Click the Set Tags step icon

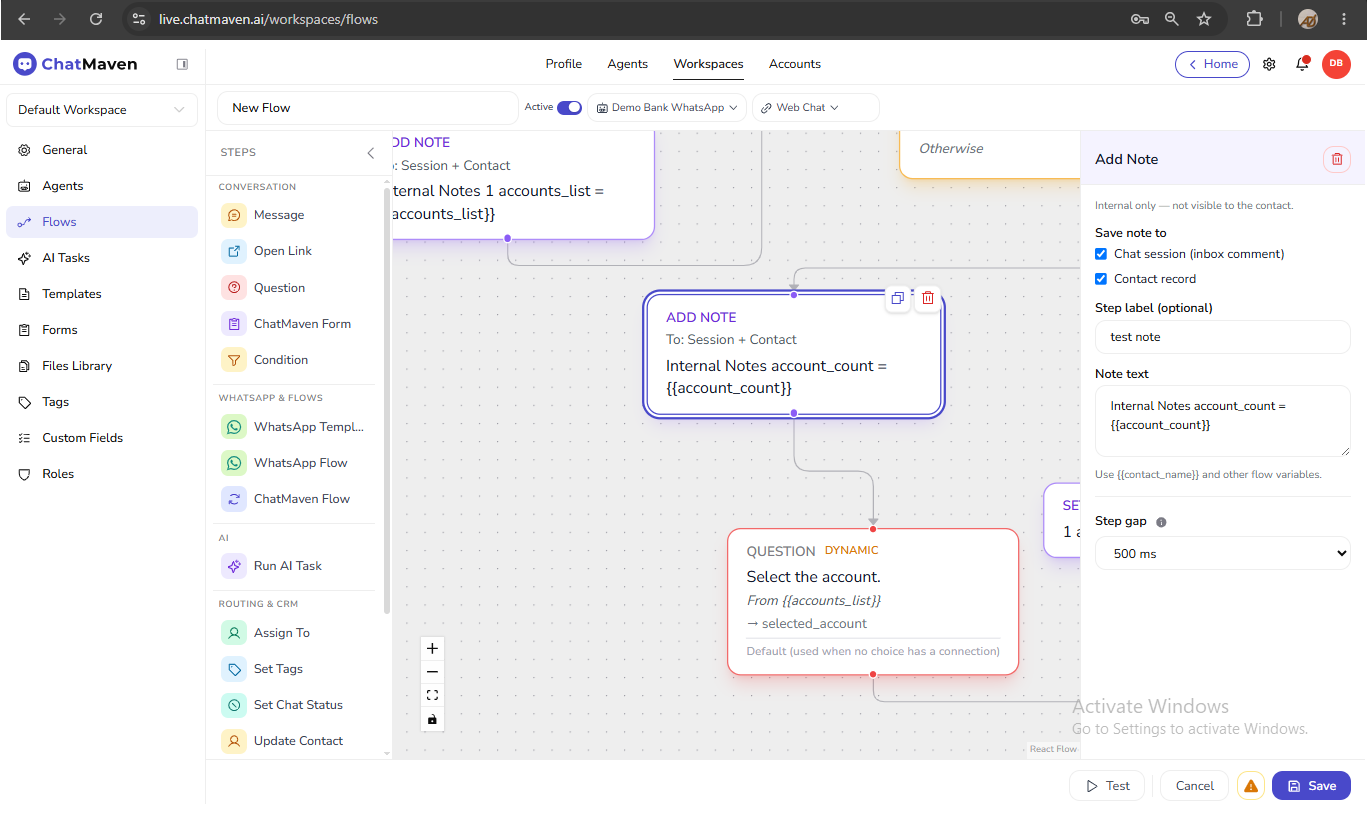click(x=234, y=669)
